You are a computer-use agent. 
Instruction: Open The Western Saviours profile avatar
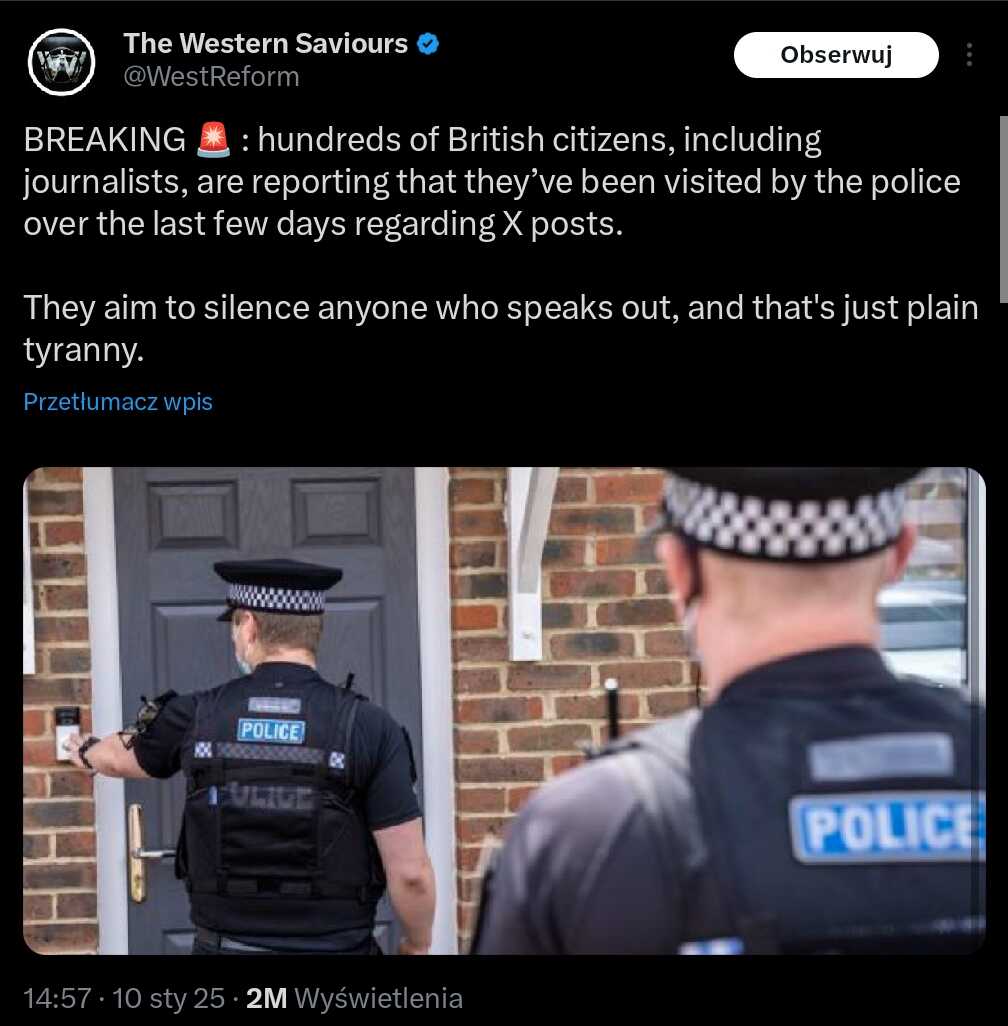[62, 62]
